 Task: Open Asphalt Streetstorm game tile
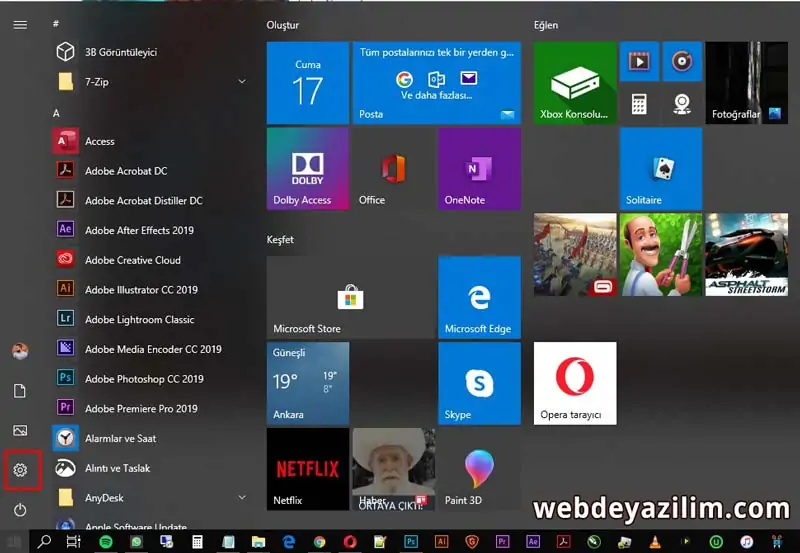click(746, 255)
